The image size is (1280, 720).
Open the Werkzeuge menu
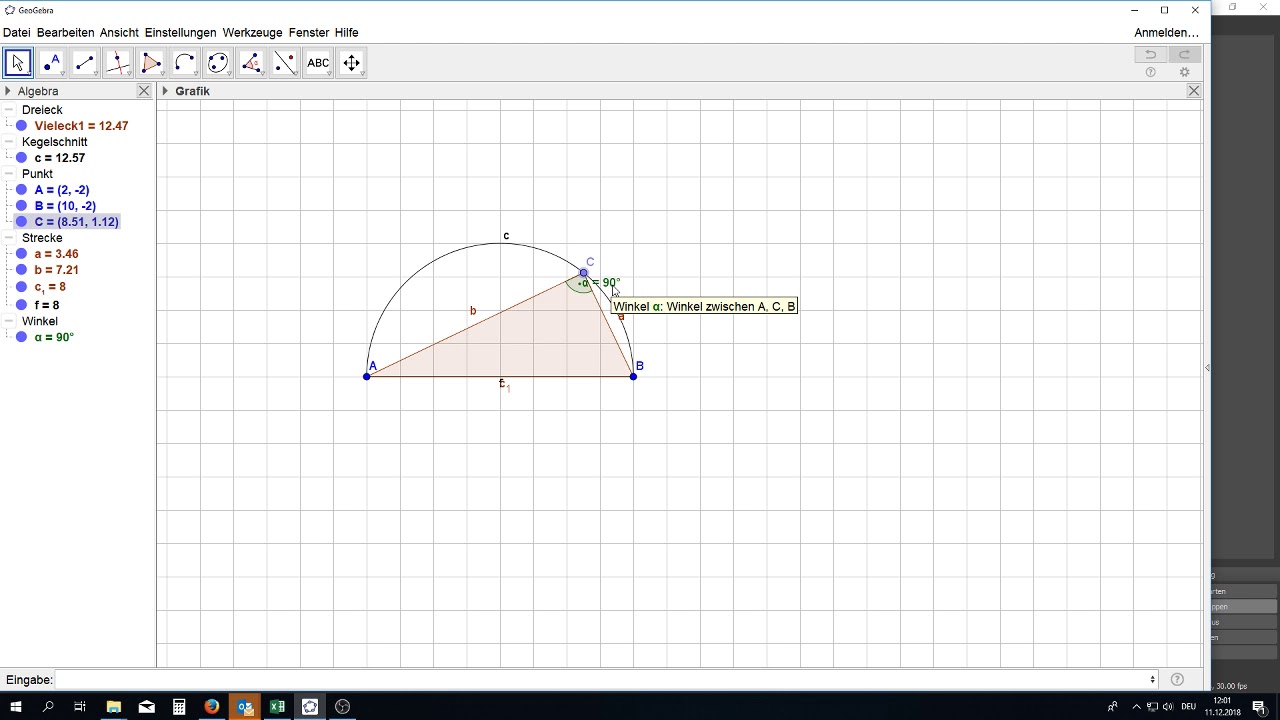253,33
